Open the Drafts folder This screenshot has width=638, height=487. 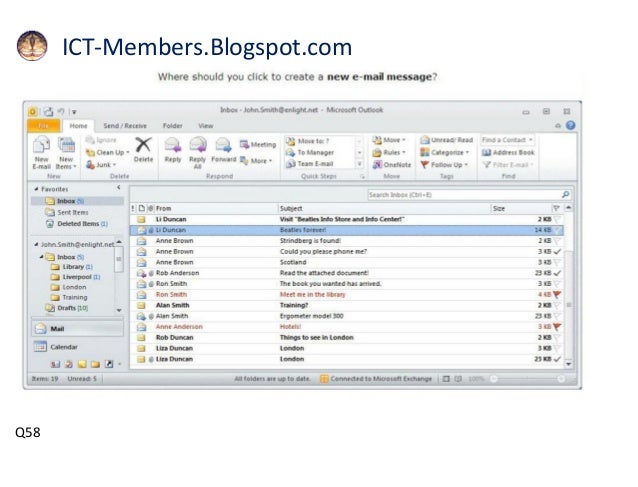click(67, 308)
